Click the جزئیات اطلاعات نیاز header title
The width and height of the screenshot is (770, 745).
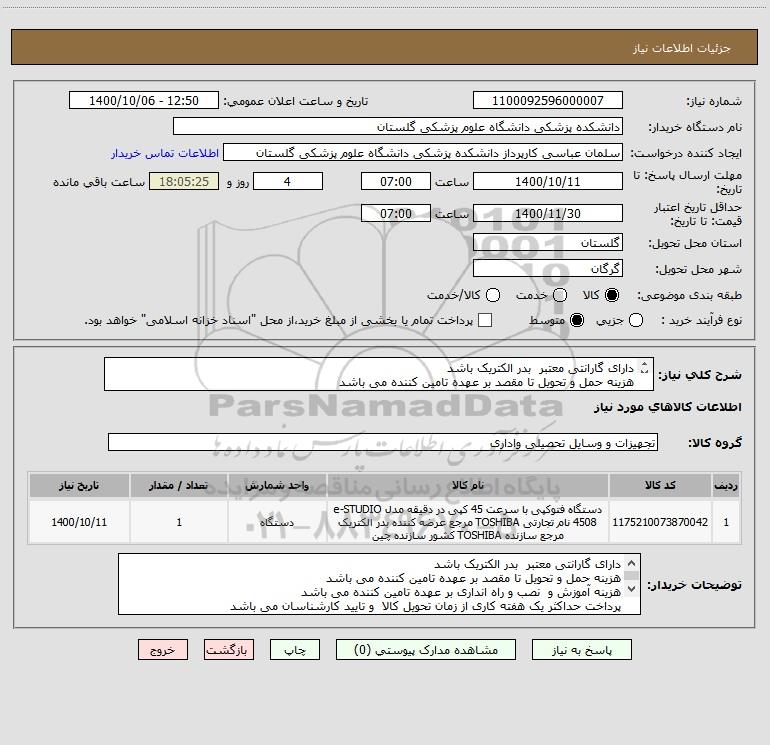click(682, 48)
